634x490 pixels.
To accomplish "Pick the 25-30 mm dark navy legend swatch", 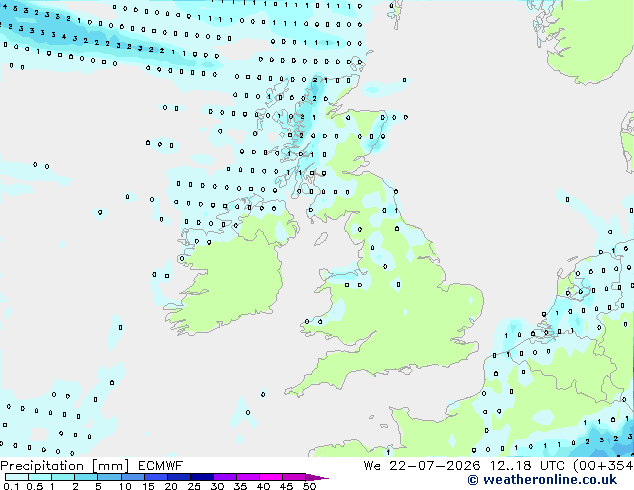I will pyautogui.click(x=202, y=477).
